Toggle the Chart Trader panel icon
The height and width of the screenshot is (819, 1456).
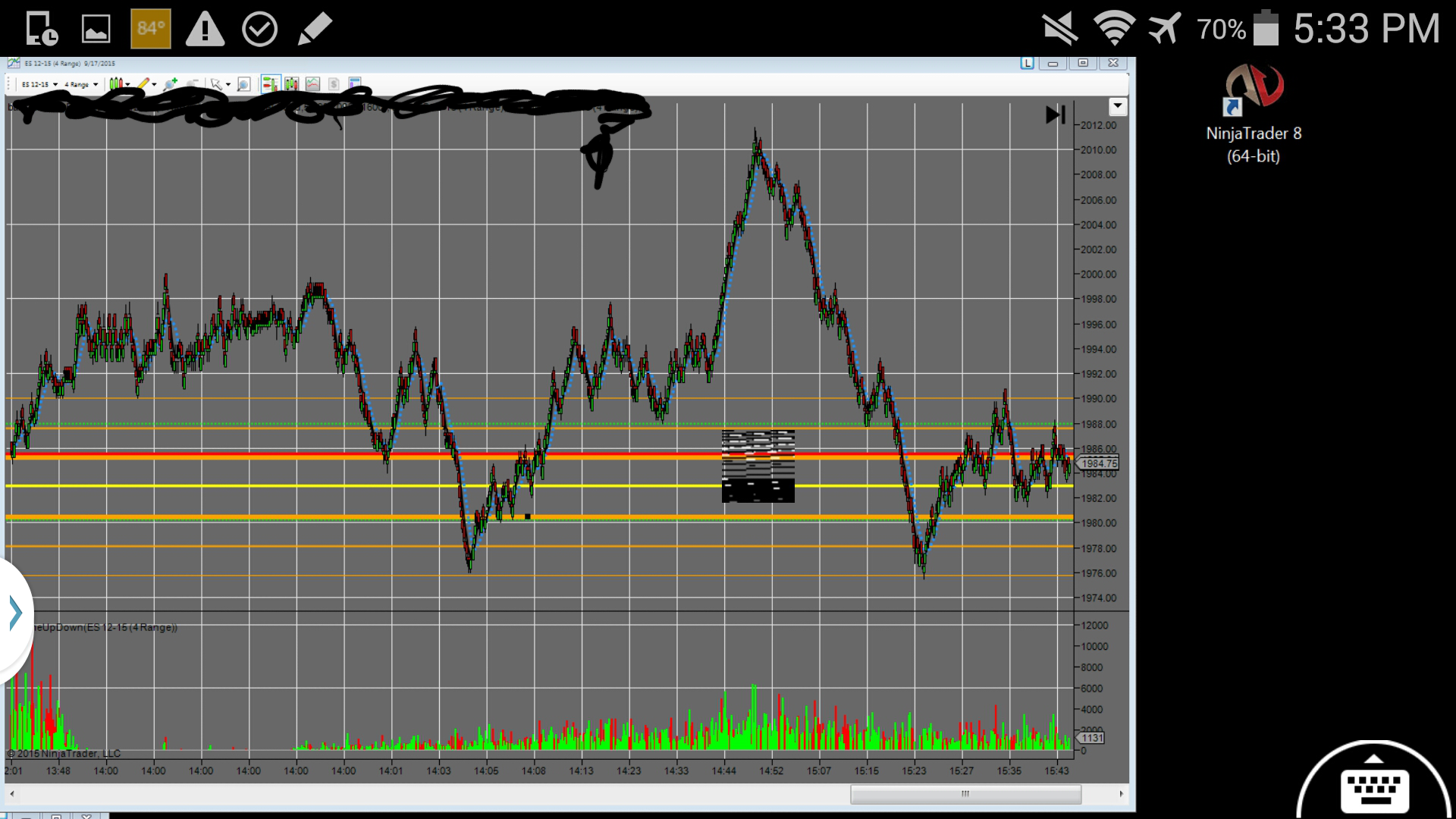tap(271, 83)
